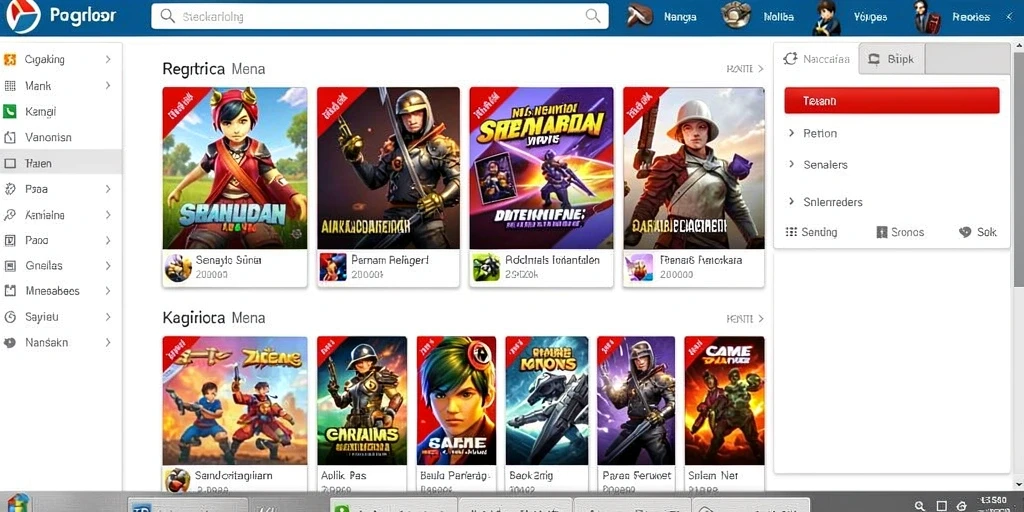Click the orange Cigaking sidebar icon

point(9,59)
